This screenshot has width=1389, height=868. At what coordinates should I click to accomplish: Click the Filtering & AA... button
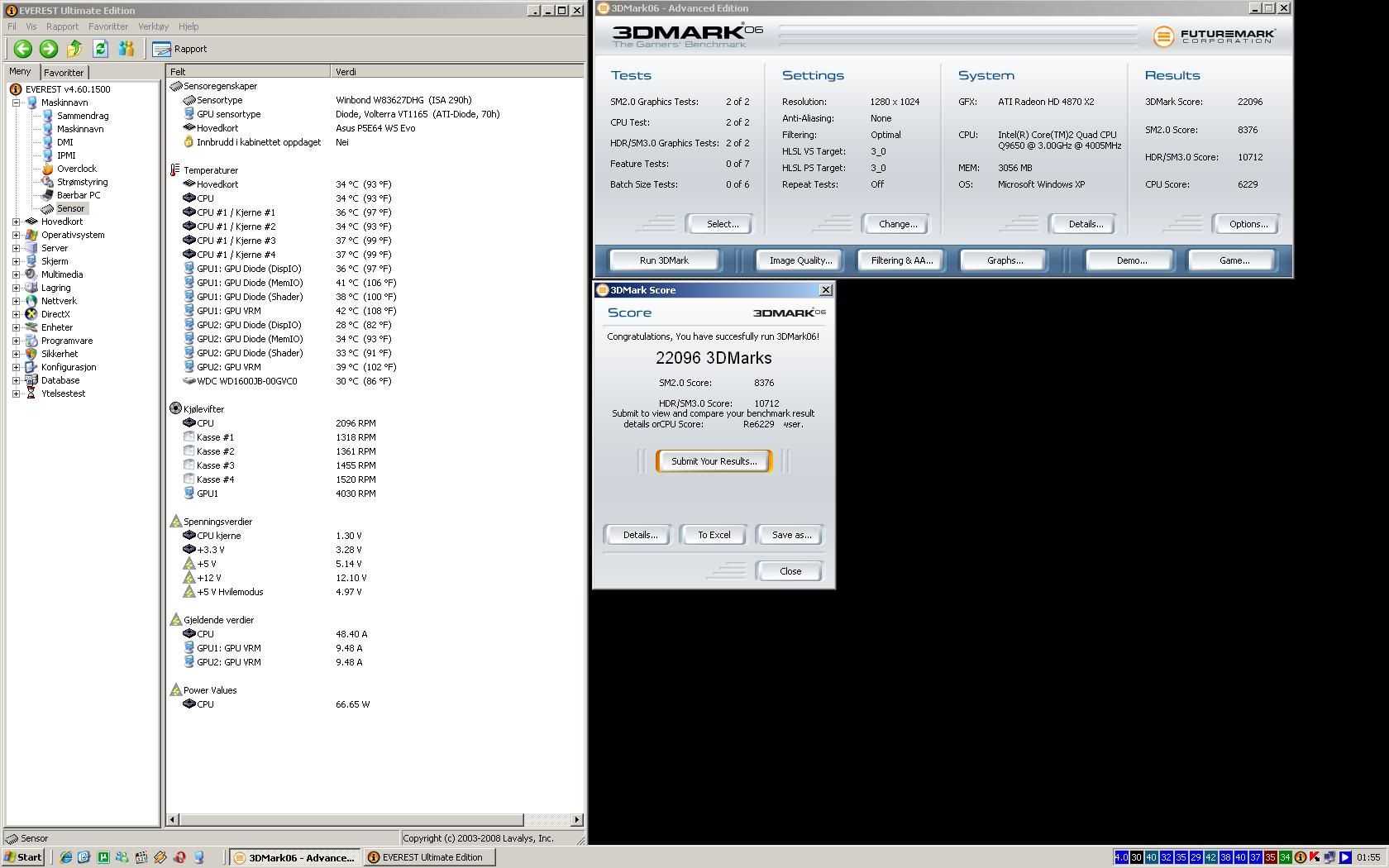click(x=901, y=260)
